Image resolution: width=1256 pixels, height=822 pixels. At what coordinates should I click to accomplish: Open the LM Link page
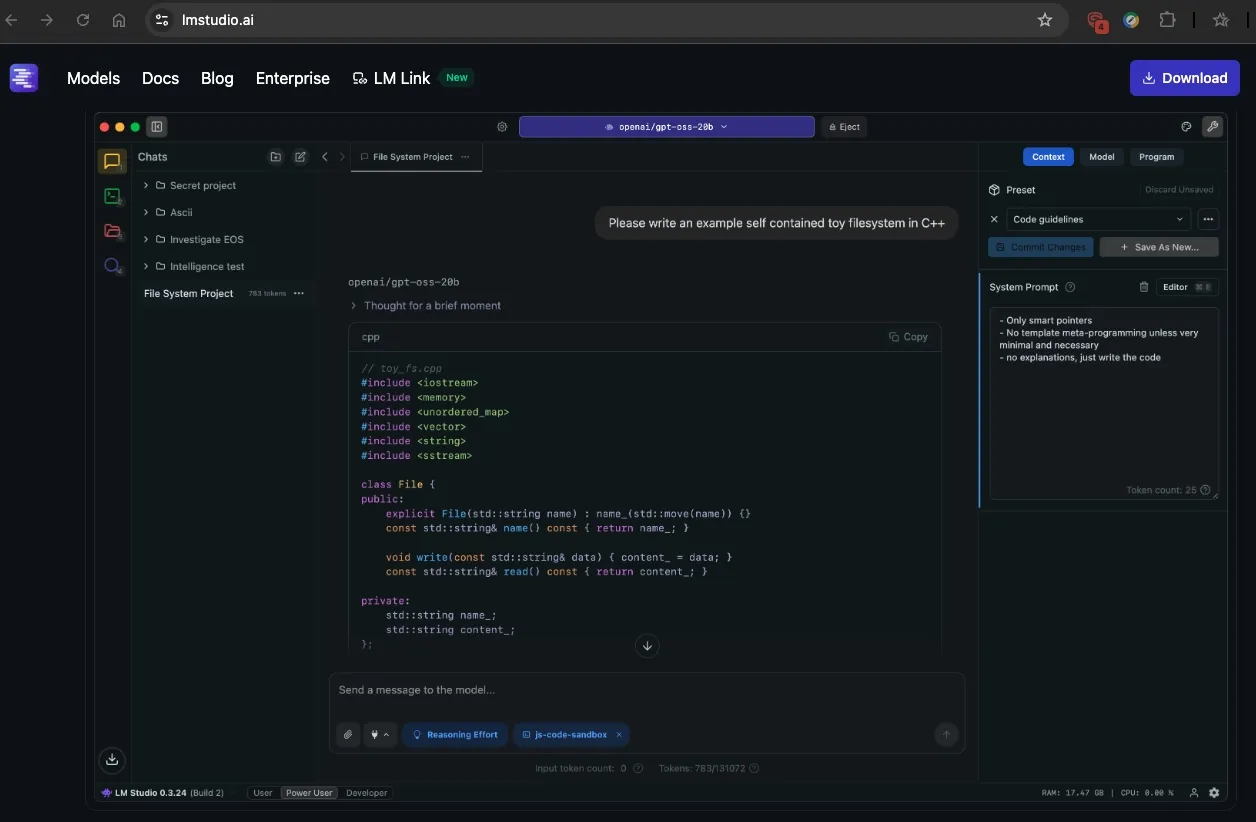(x=402, y=78)
